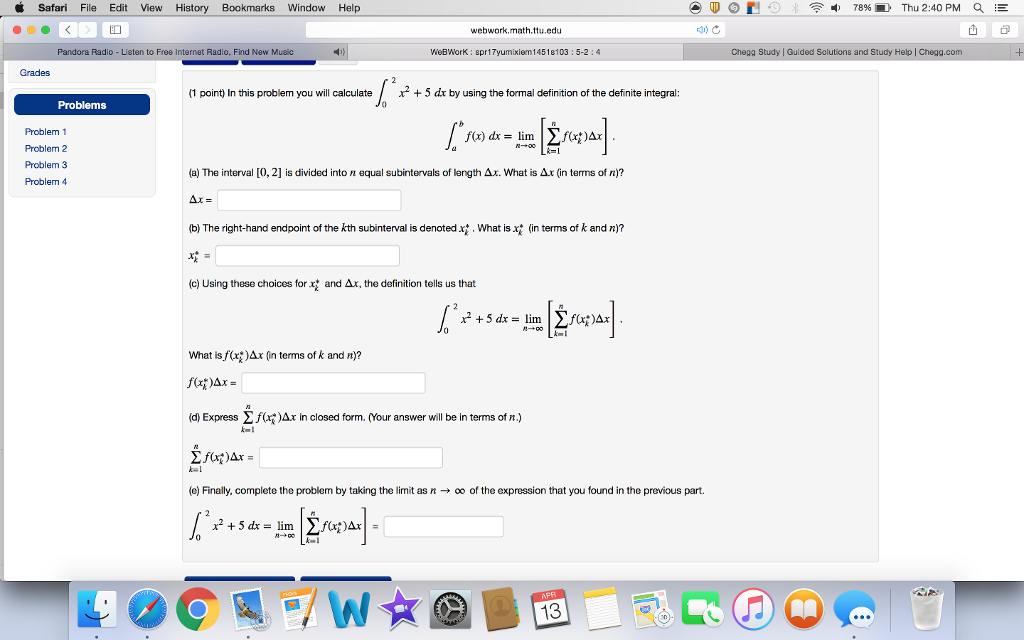This screenshot has height=640, width=1024.
Task: Open Wi-Fi status menu
Action: tap(816, 8)
